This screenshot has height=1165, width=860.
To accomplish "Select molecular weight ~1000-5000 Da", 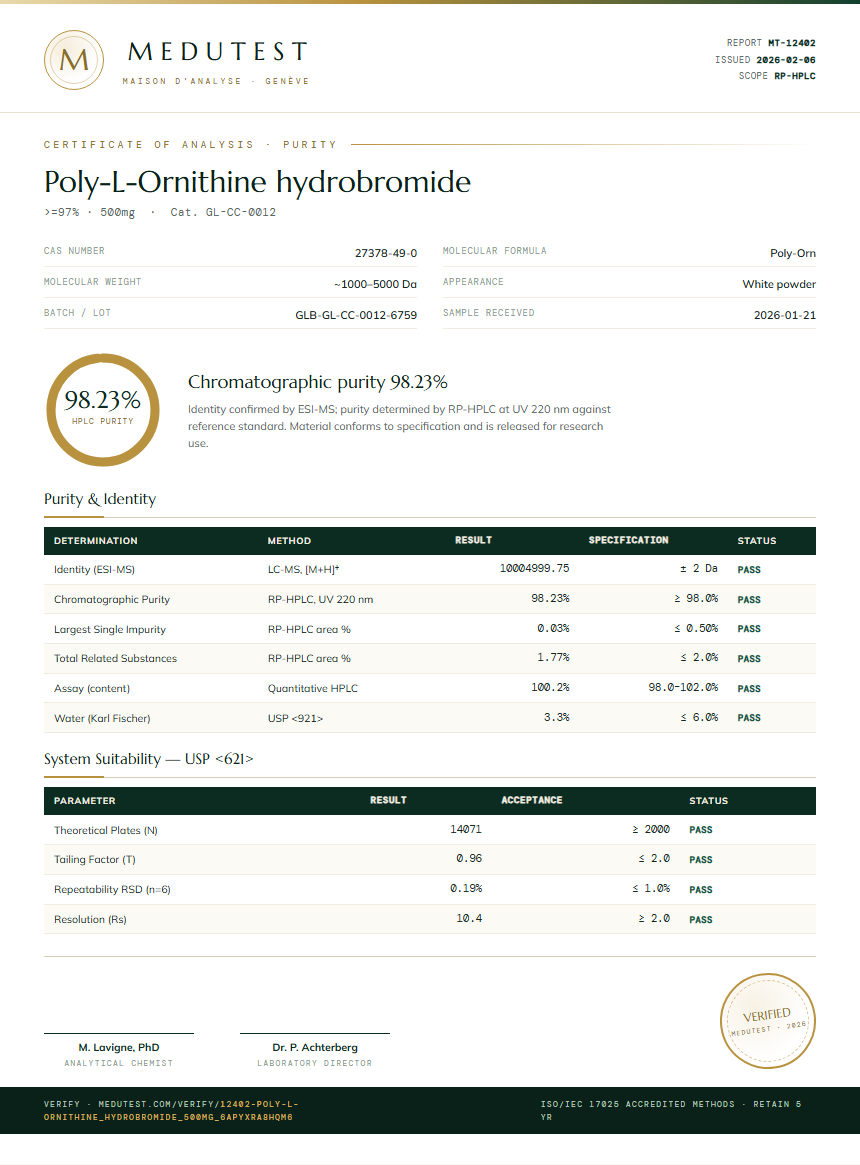I will pos(375,285).
